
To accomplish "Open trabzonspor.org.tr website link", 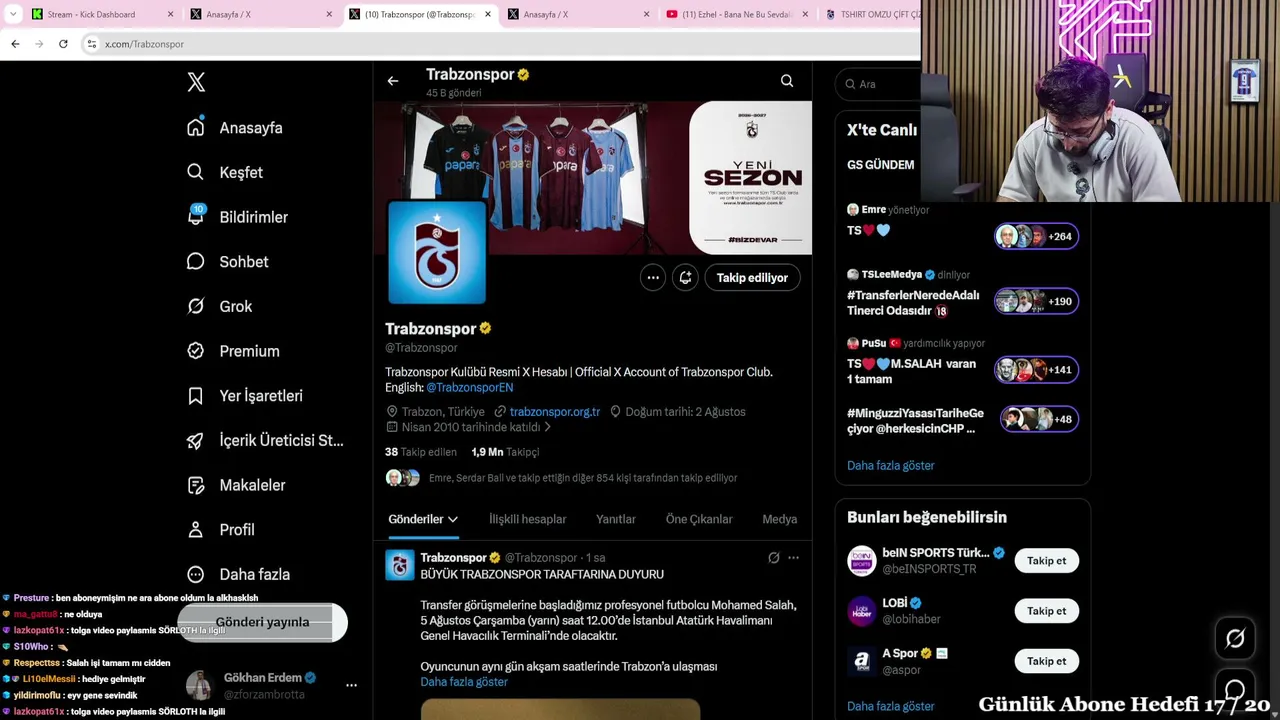I will [555, 411].
